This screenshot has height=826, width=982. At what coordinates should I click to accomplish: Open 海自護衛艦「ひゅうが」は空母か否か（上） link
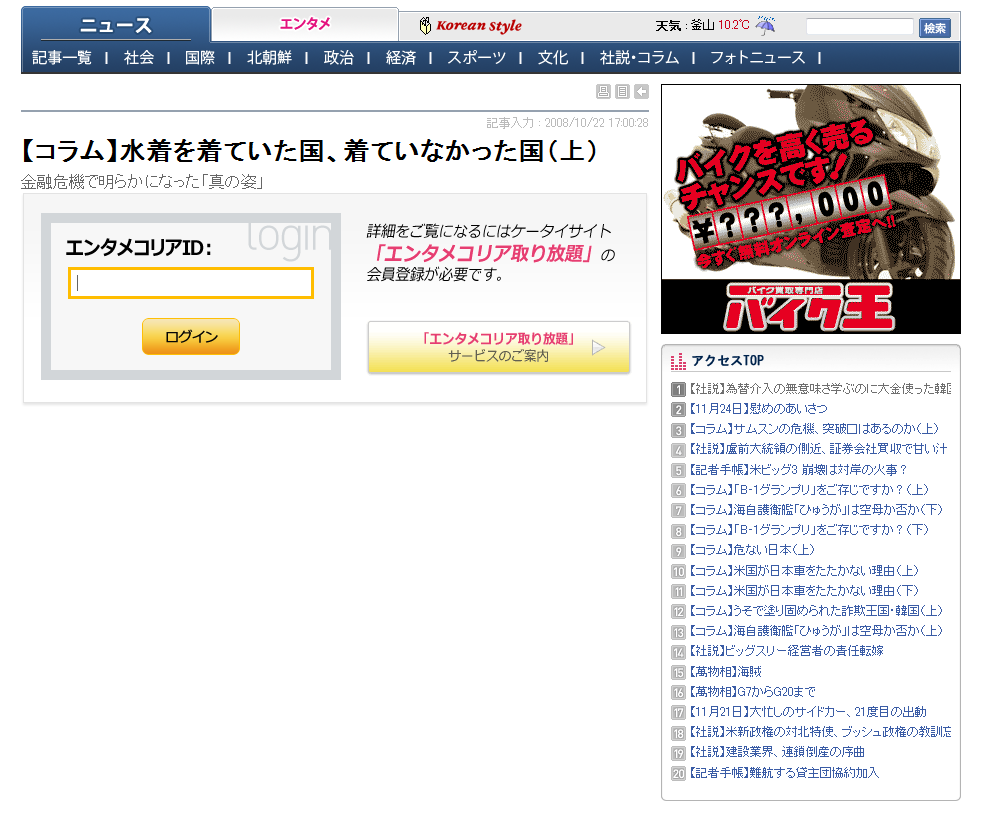tap(816, 631)
